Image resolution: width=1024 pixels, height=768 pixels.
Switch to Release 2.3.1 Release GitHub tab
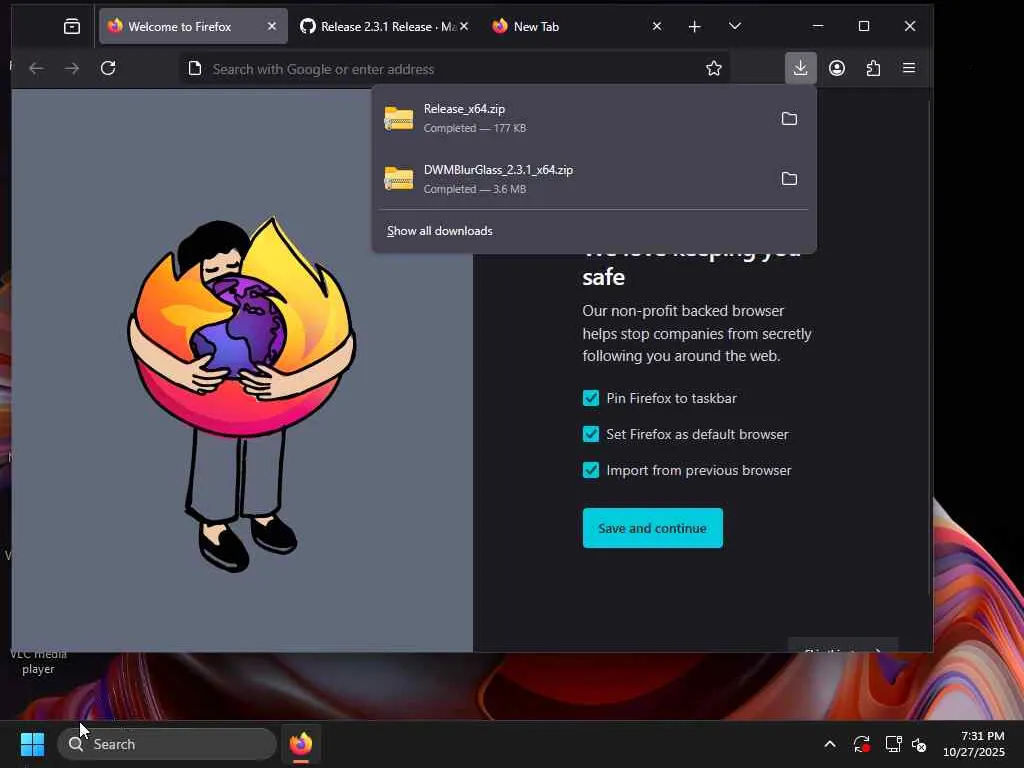[384, 26]
